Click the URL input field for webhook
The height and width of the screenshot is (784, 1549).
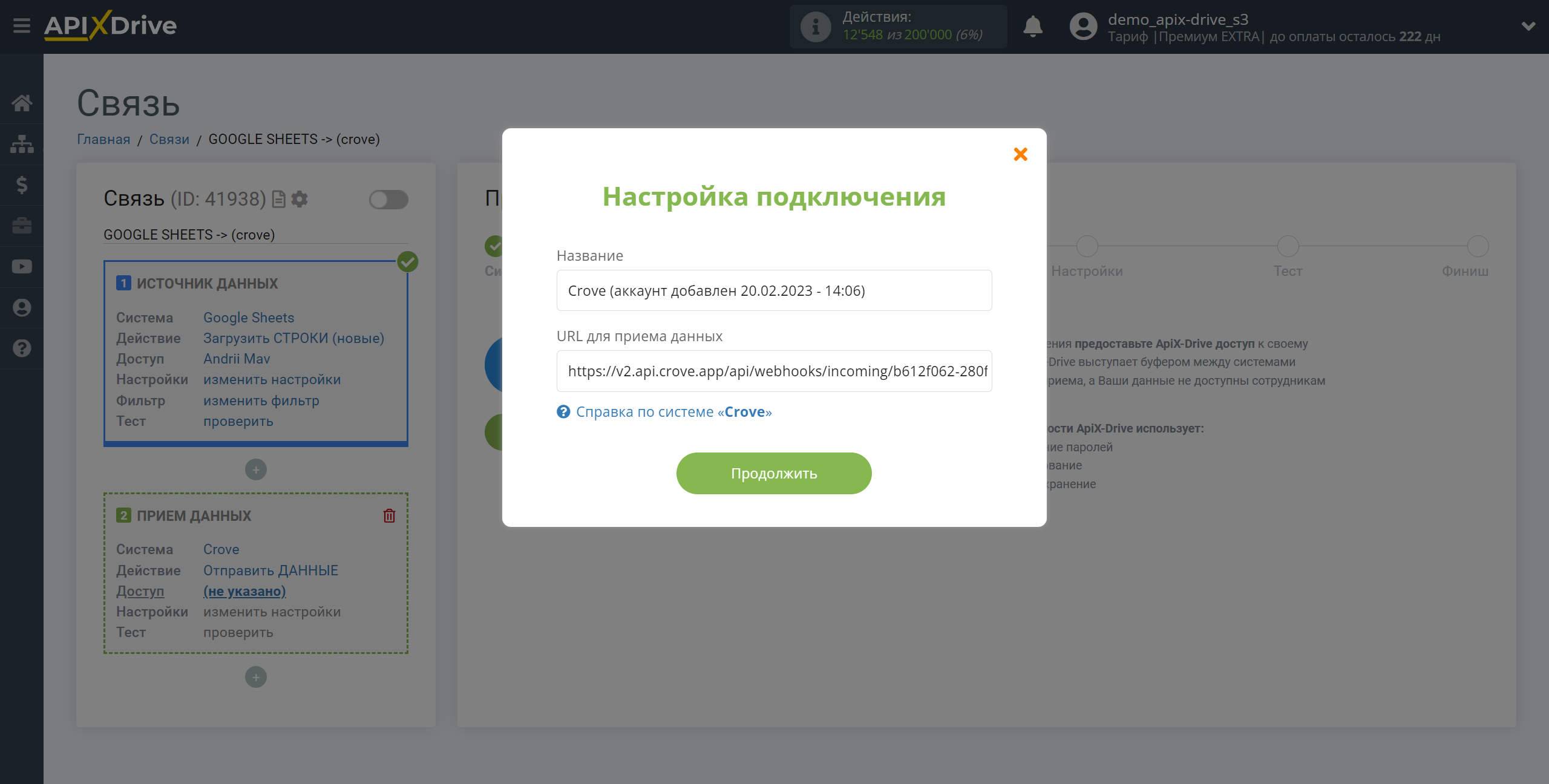pos(775,371)
